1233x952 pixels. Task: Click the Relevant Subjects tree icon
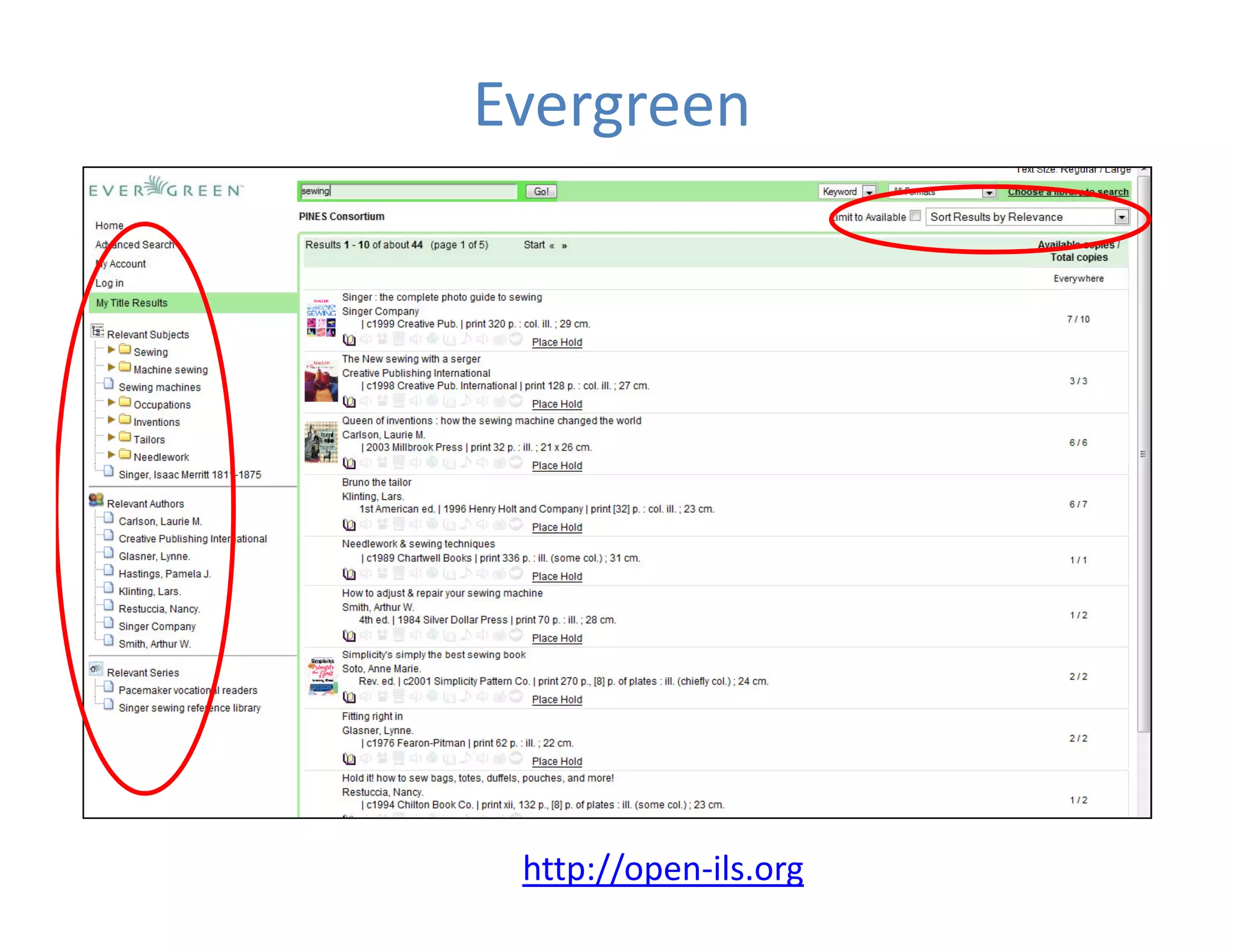pyautogui.click(x=97, y=331)
